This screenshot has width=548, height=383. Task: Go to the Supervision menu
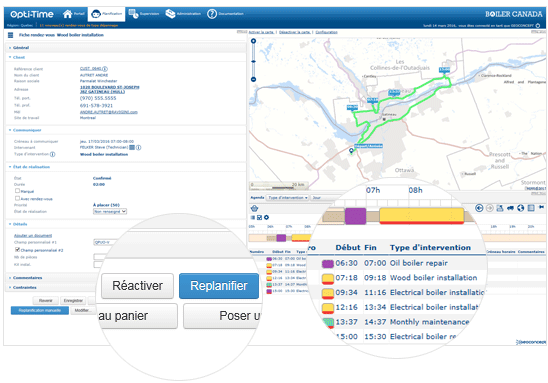(143, 14)
